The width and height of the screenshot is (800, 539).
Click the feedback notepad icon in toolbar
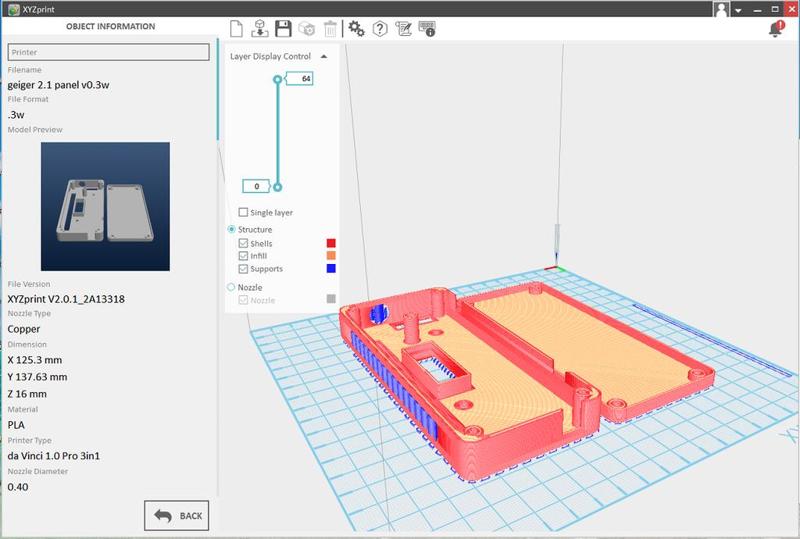(x=404, y=29)
